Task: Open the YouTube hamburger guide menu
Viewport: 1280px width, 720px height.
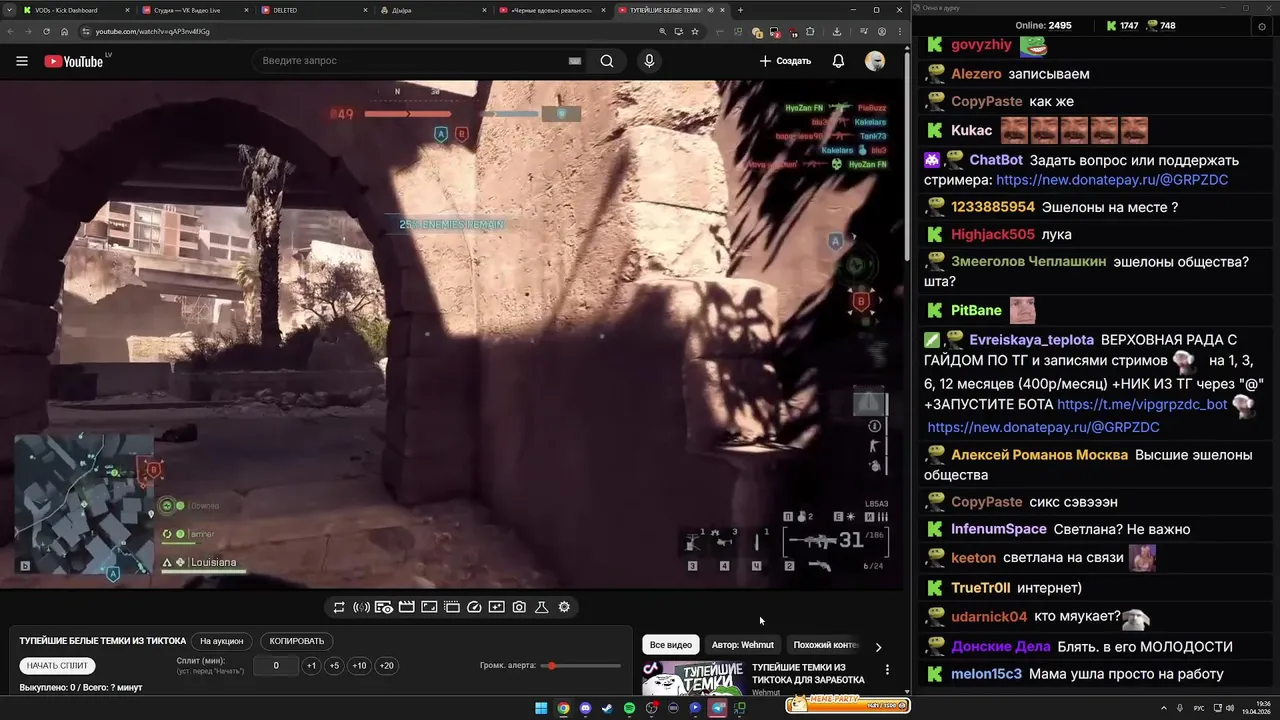Action: 22,61
